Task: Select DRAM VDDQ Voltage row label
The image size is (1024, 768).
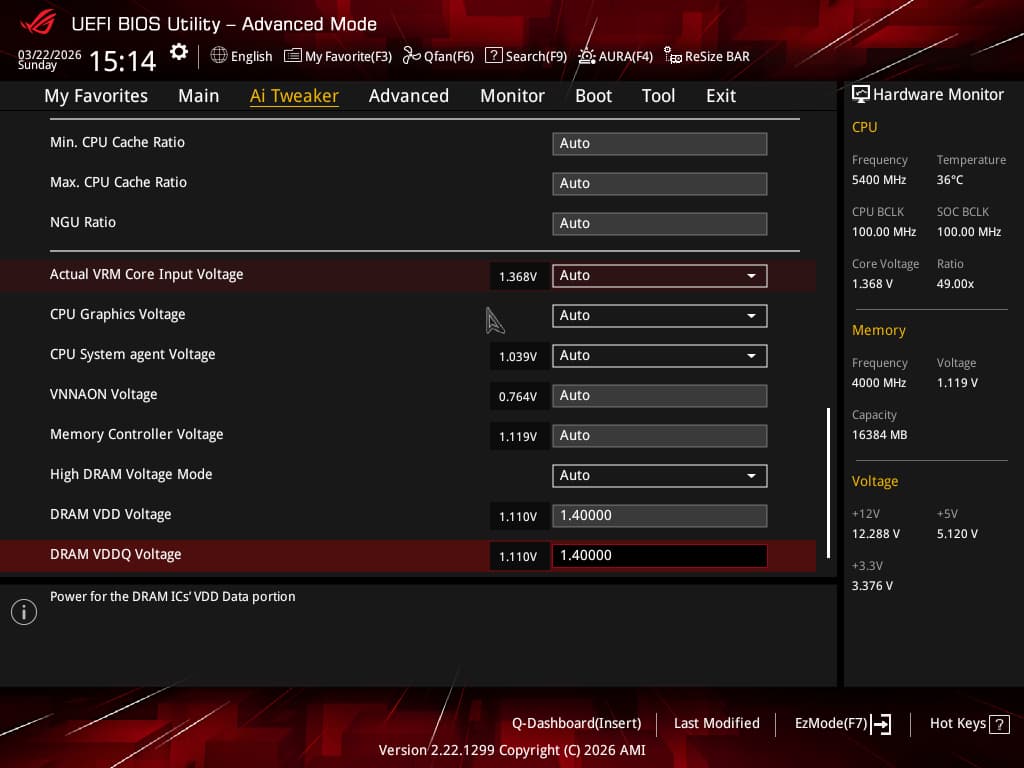Action: (116, 554)
